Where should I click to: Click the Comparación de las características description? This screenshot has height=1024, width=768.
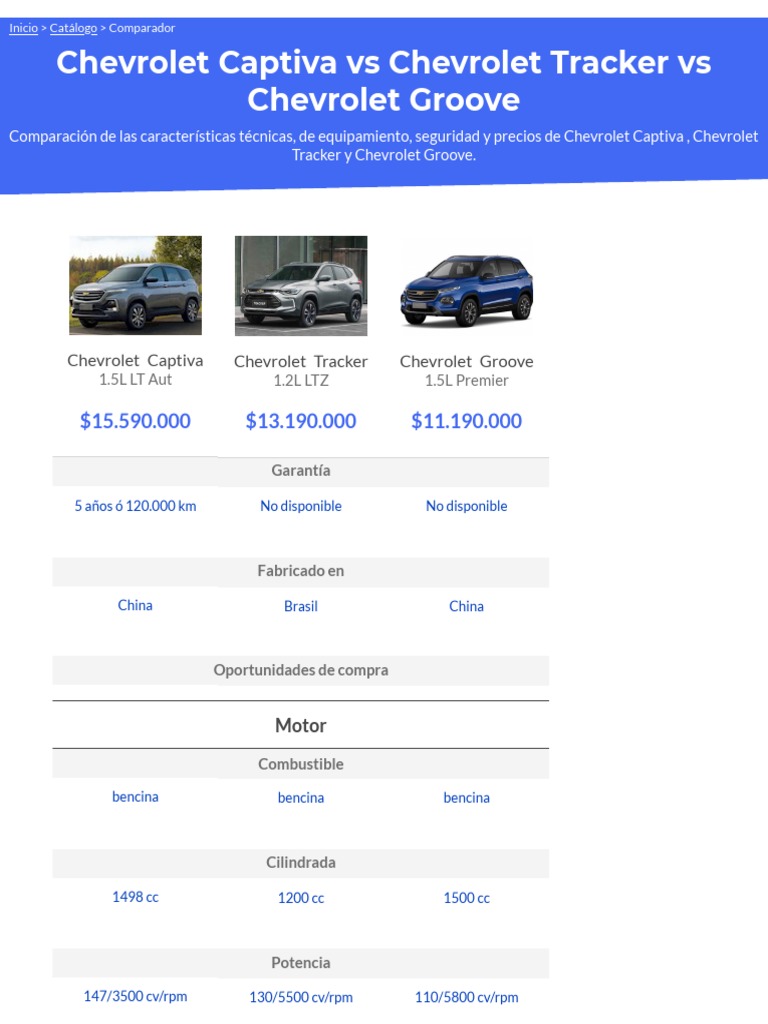pos(384,146)
